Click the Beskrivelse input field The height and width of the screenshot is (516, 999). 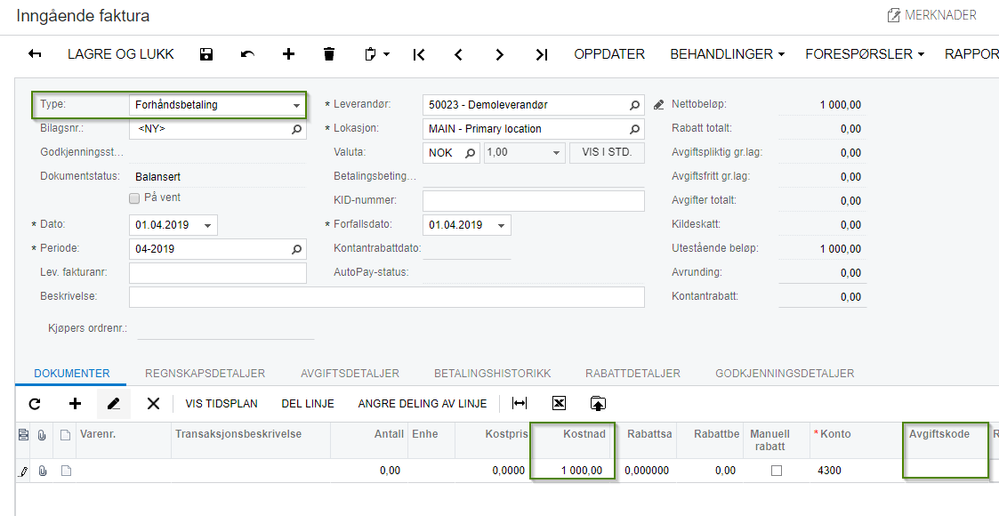point(387,297)
